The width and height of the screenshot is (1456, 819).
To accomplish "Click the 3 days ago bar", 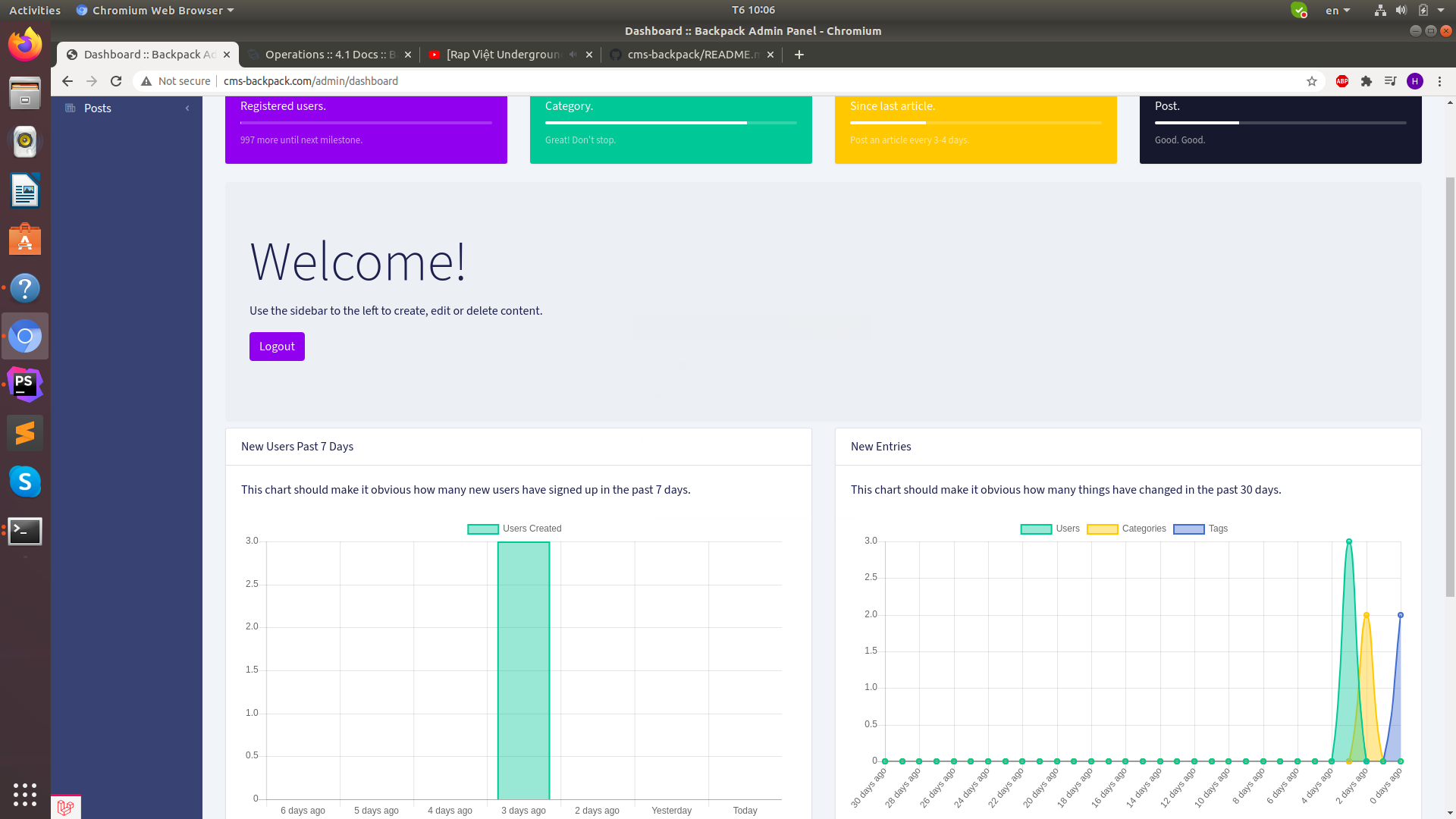I will coord(523,670).
